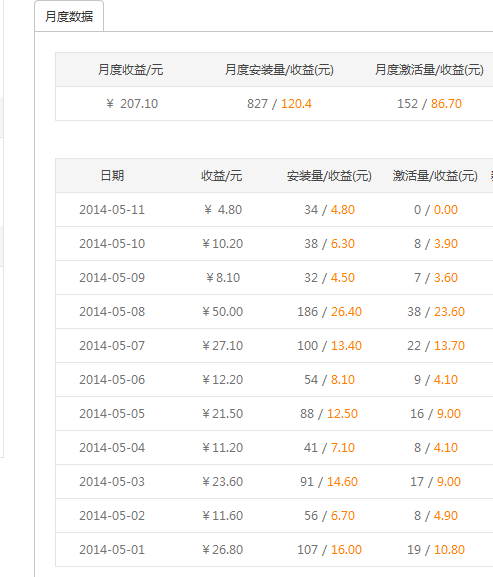Screen dimensions: 493x577
Task: Click install cell 32 / 4.50
Action: pos(329,277)
